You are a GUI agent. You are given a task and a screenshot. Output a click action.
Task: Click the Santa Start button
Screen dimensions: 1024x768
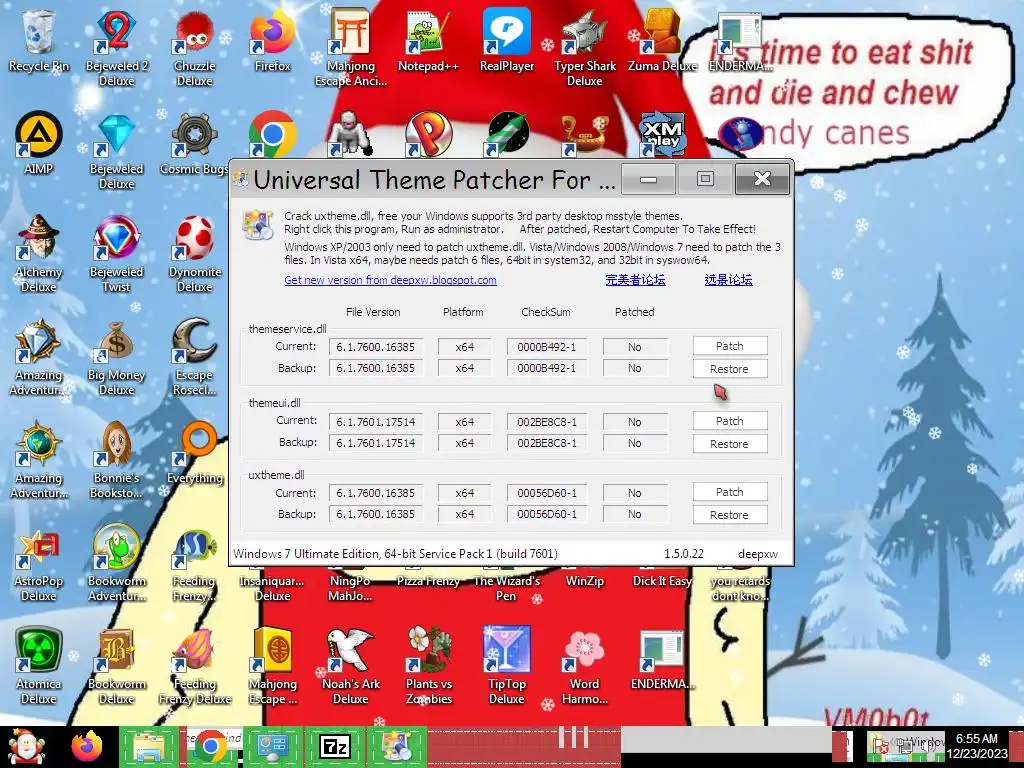coord(25,746)
